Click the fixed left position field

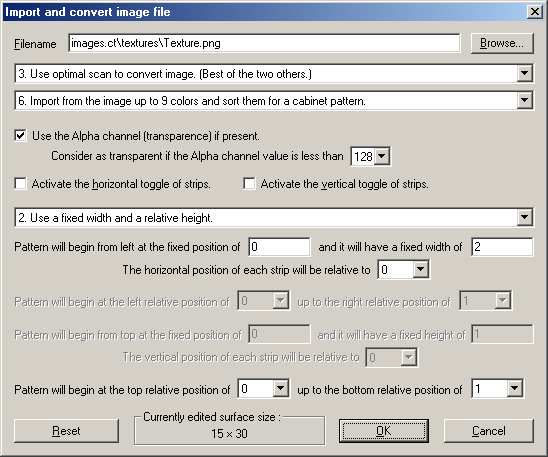[279, 247]
